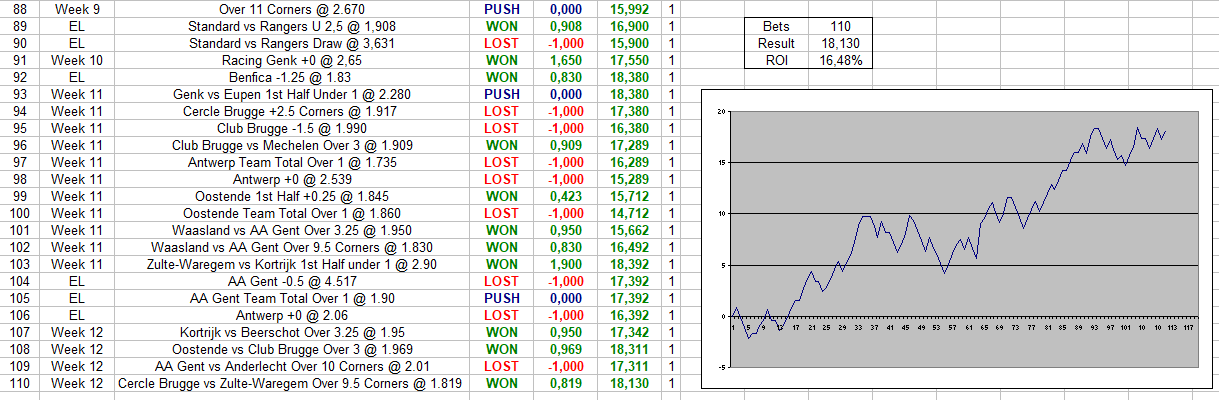Select row number 110 cell
This screenshot has height=400, width=1219.
[x=20, y=383]
